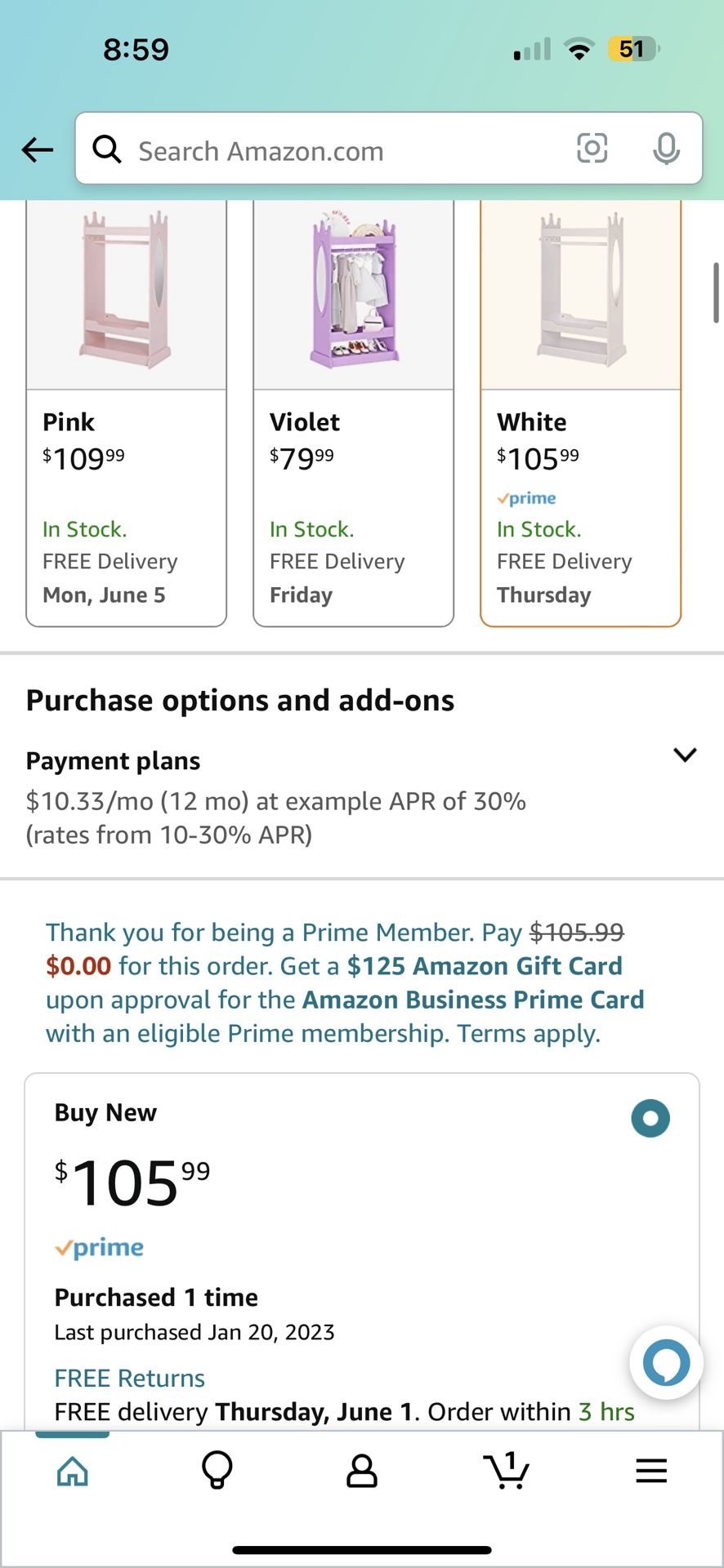Open the account profile icon
Viewport: 724px width, 1568px height.
click(362, 1471)
